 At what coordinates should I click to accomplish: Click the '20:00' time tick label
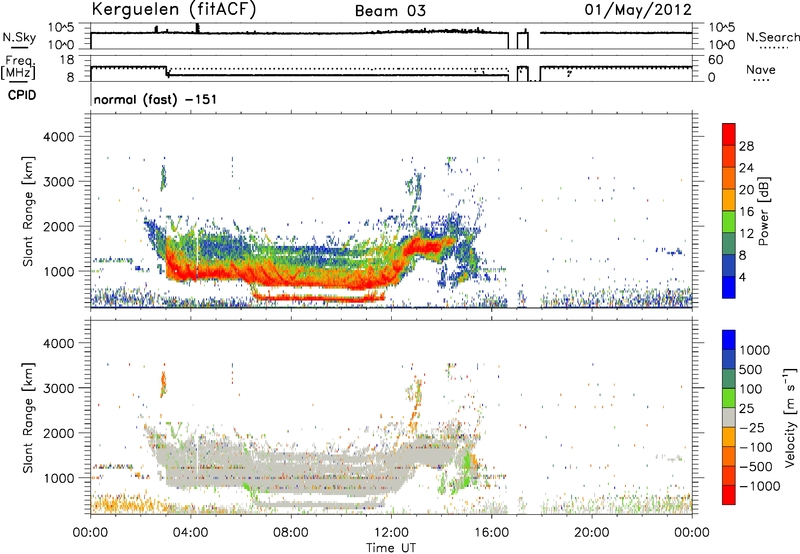[x=592, y=533]
